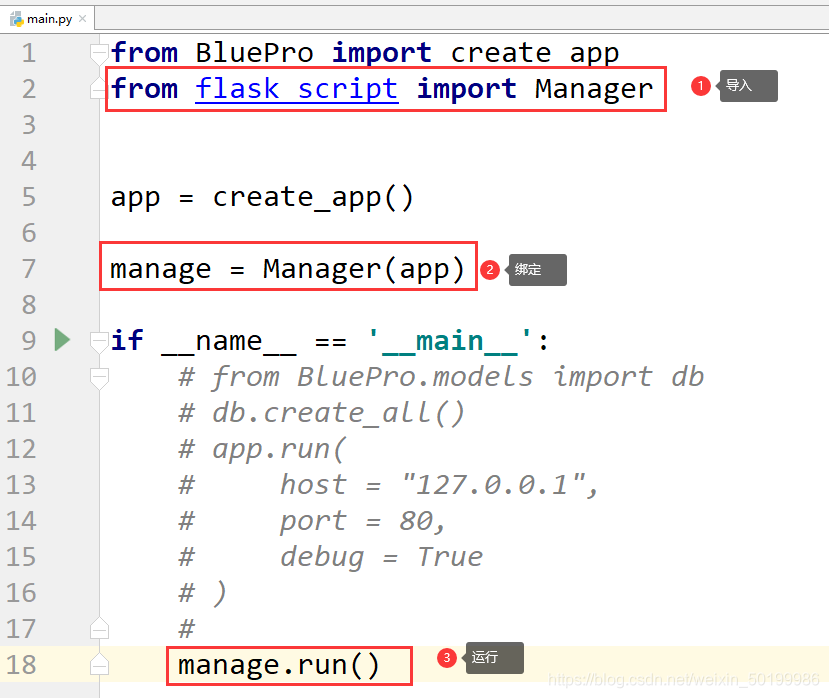Toggle fold marker at end of imports on line 2

click(x=99, y=88)
